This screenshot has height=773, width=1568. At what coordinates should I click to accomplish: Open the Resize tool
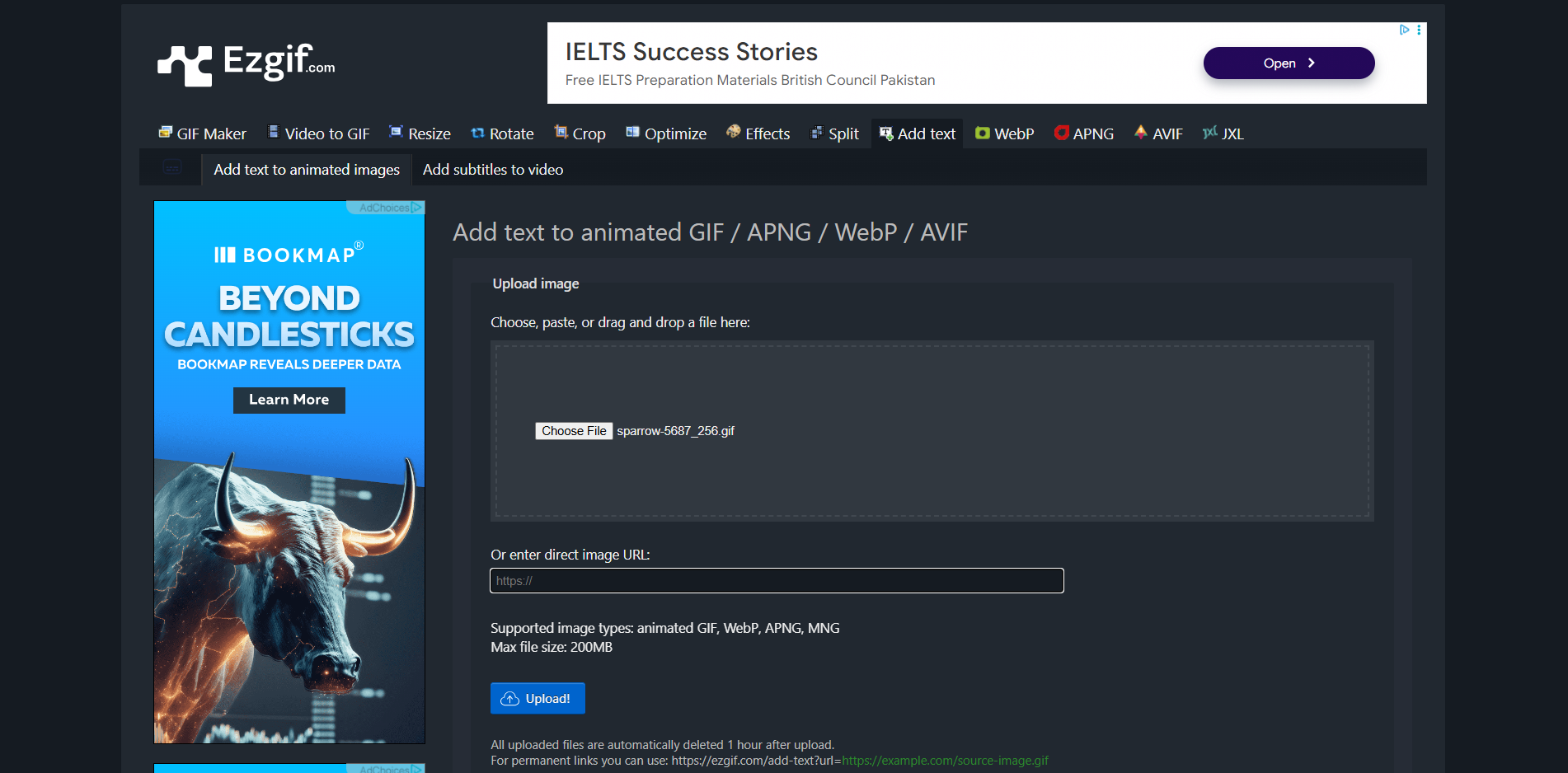coord(420,134)
